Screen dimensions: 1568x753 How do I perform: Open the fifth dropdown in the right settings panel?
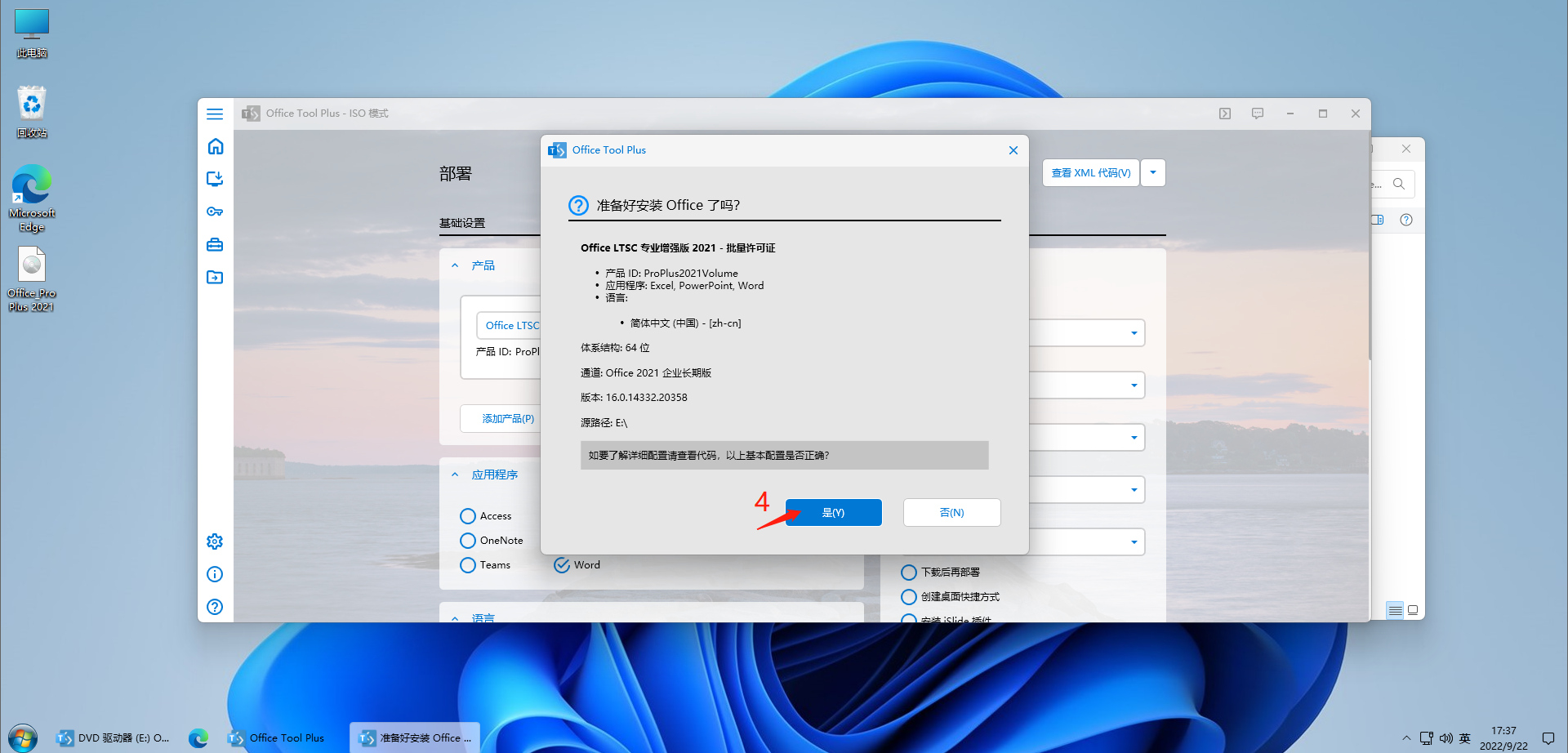pos(1134,541)
